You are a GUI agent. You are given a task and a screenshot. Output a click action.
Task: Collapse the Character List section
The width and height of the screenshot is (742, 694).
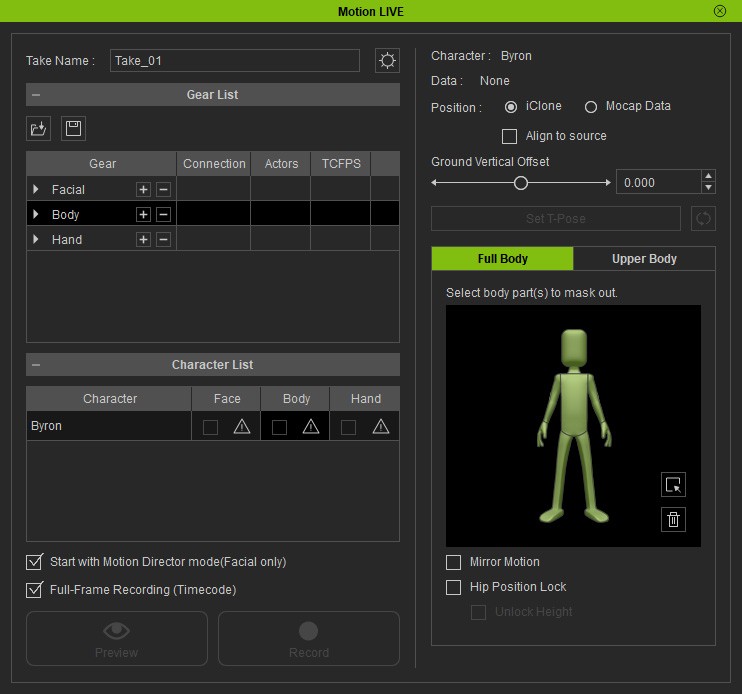(x=36, y=365)
